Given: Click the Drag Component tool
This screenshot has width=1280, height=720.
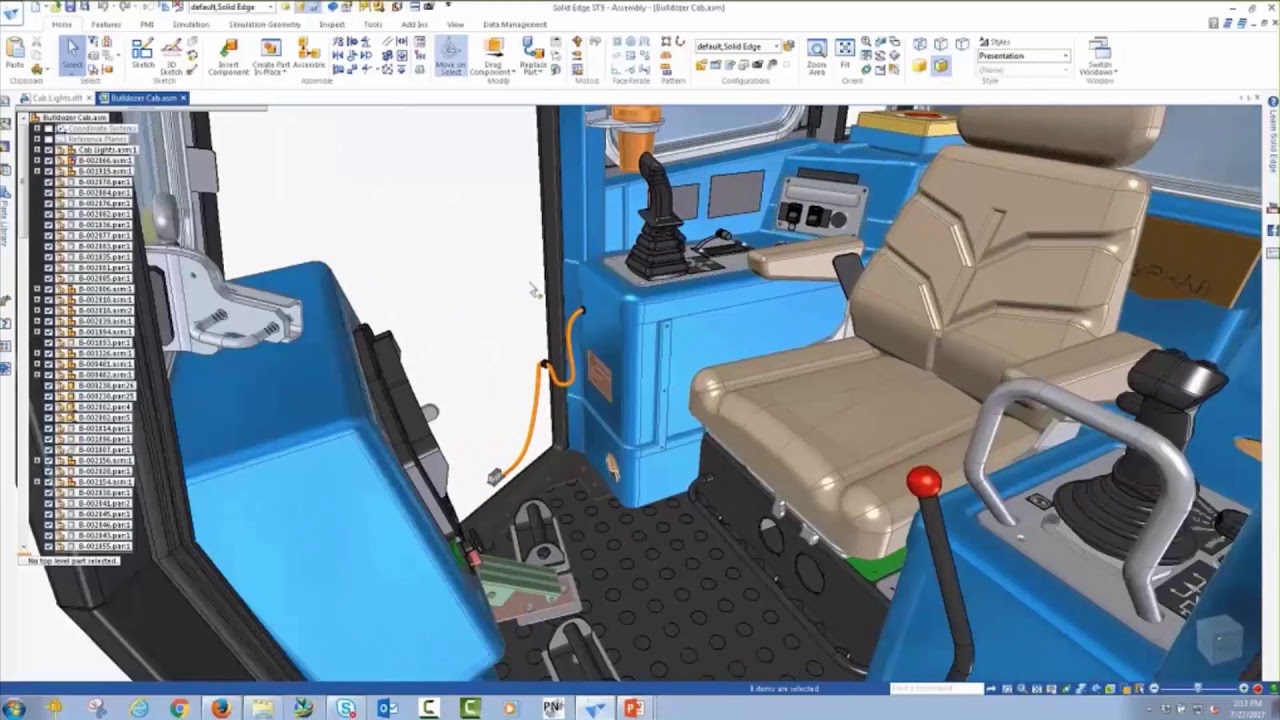Looking at the screenshot, I should 493,57.
